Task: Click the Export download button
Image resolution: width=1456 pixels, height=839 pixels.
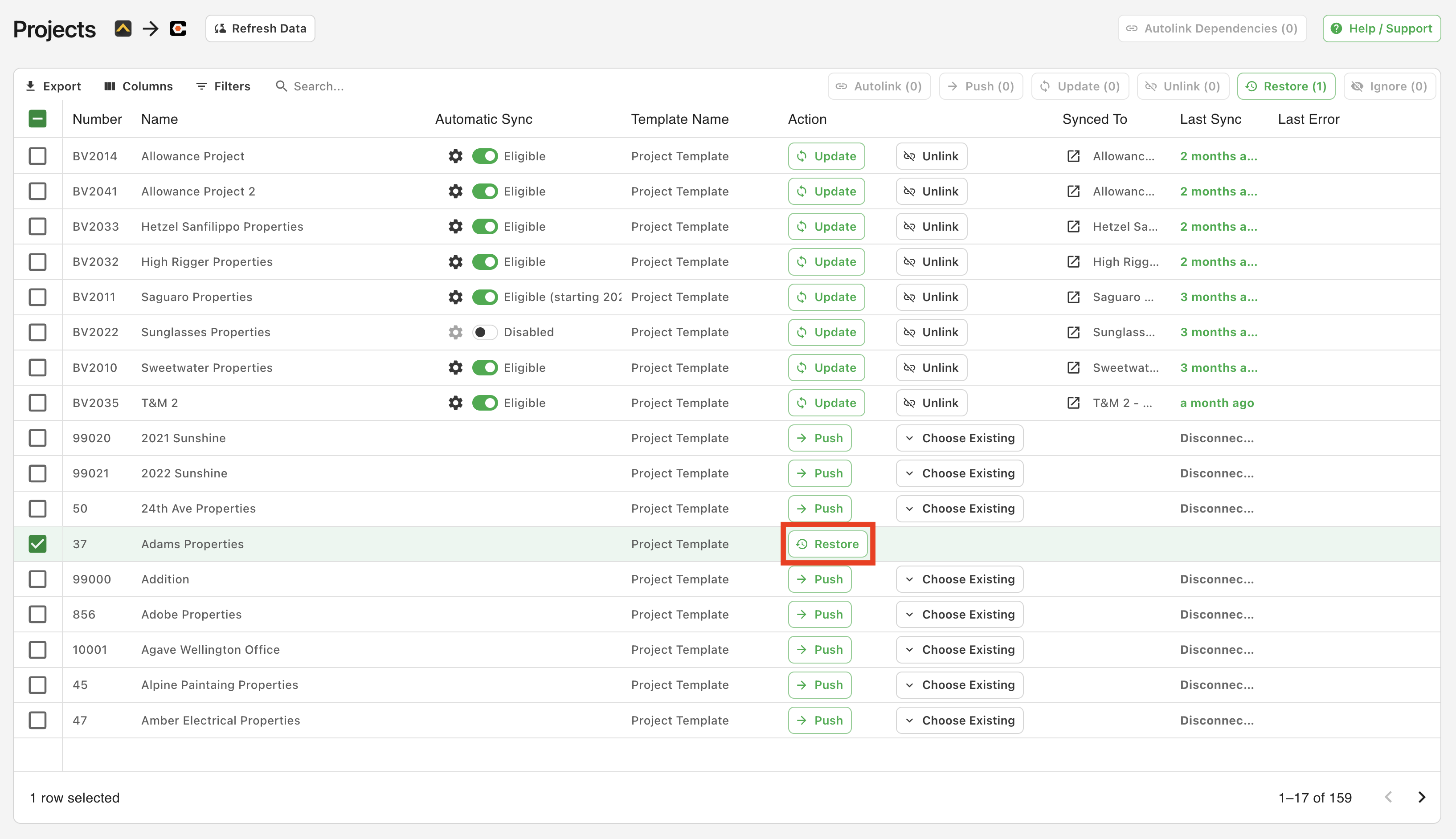Action: tap(53, 86)
